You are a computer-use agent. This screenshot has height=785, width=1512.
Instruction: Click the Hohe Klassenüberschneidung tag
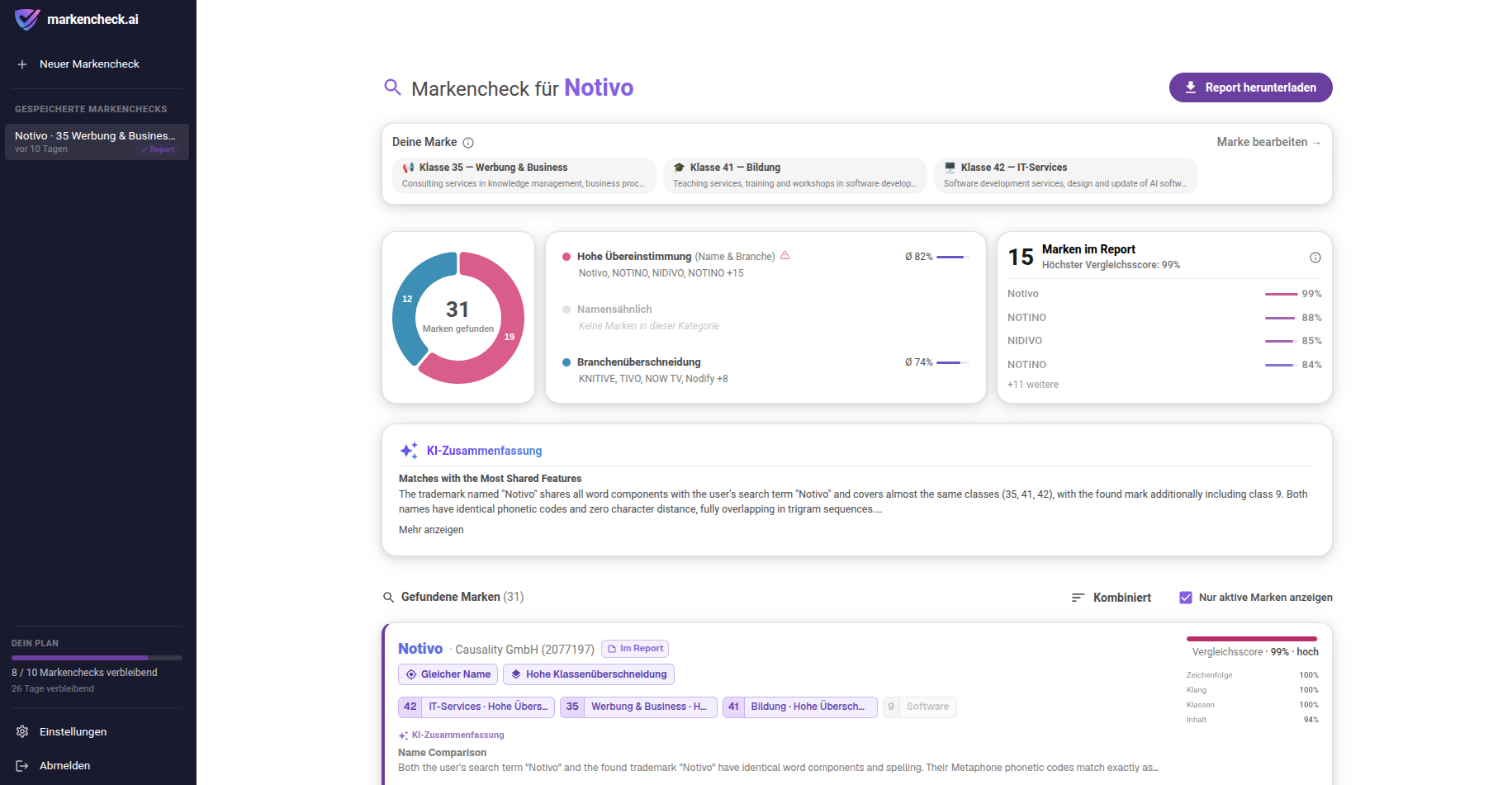point(589,674)
